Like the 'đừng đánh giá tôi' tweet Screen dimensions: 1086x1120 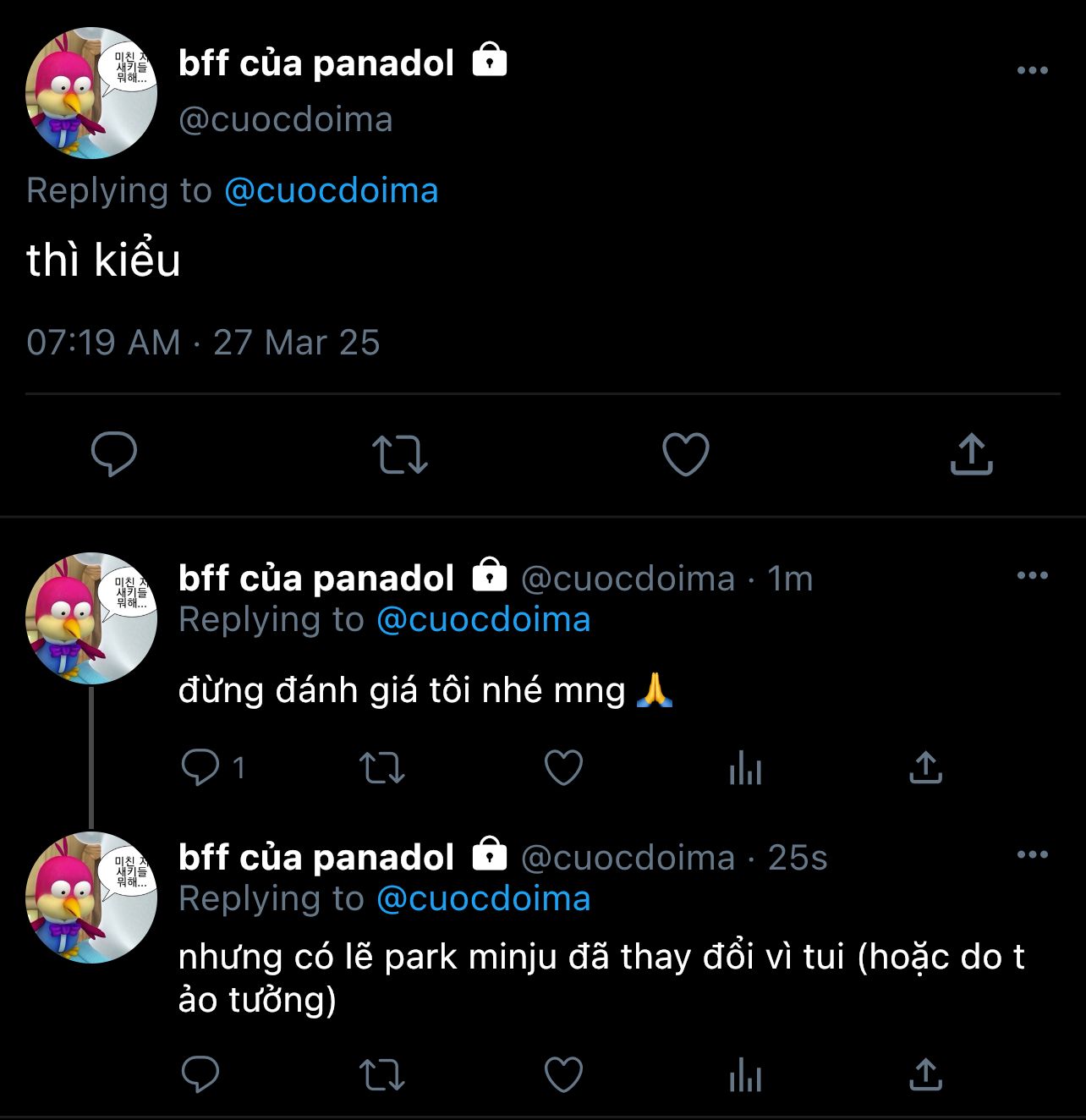(x=563, y=768)
